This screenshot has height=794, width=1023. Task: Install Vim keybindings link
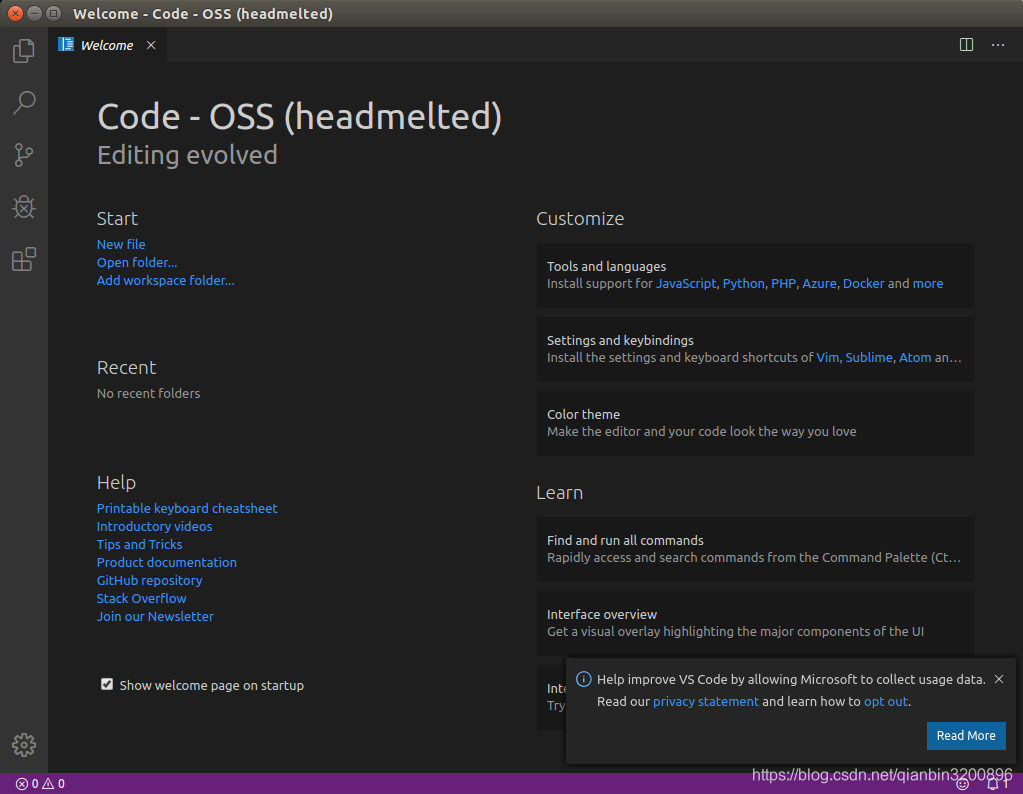point(827,358)
